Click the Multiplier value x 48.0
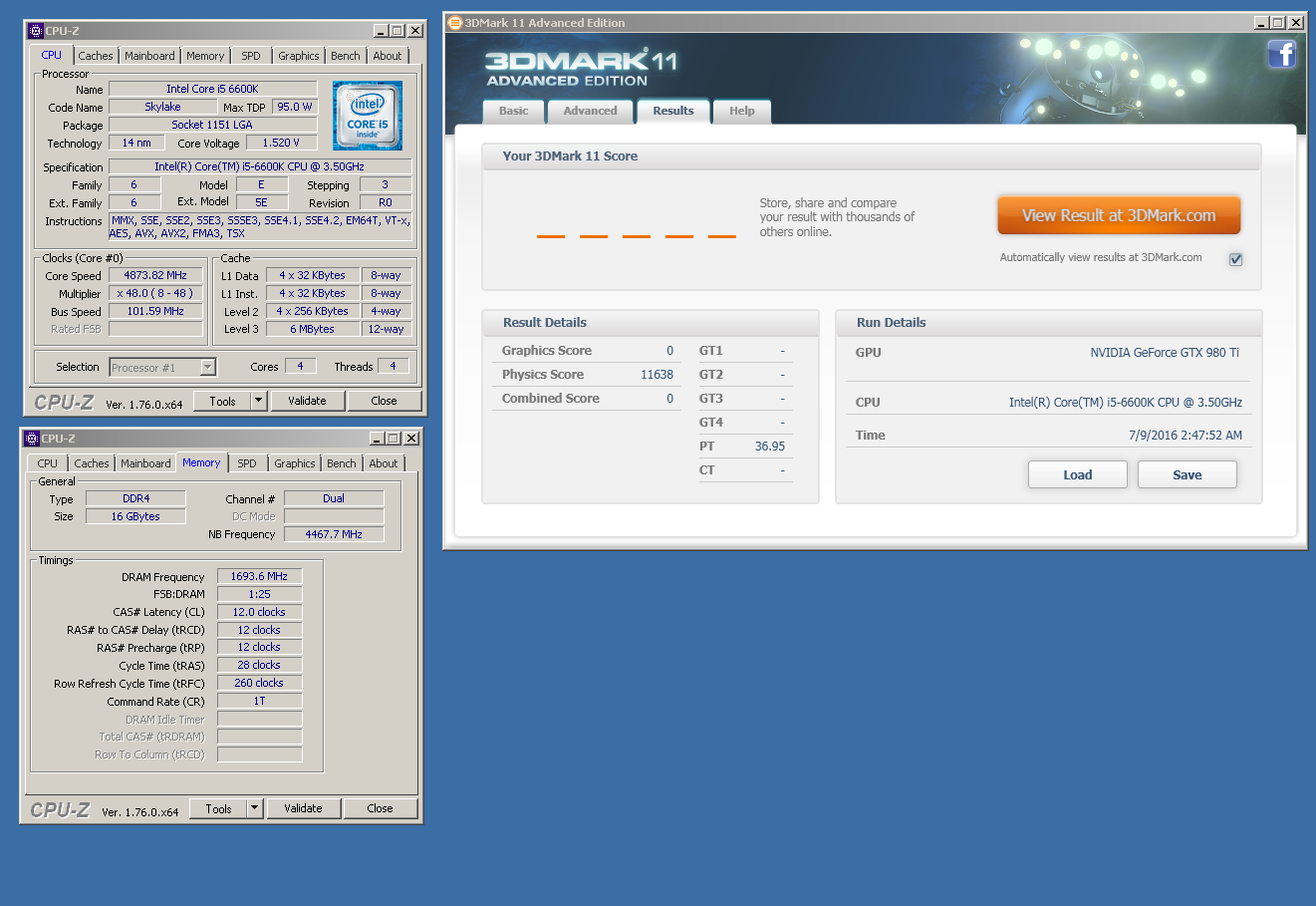 155,293
